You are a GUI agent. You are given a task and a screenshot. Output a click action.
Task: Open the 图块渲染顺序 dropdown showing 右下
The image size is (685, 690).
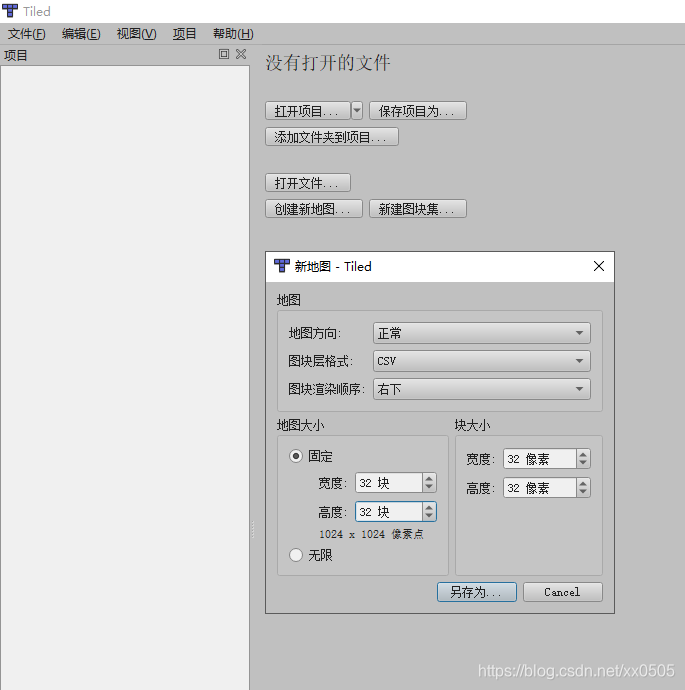[482, 389]
